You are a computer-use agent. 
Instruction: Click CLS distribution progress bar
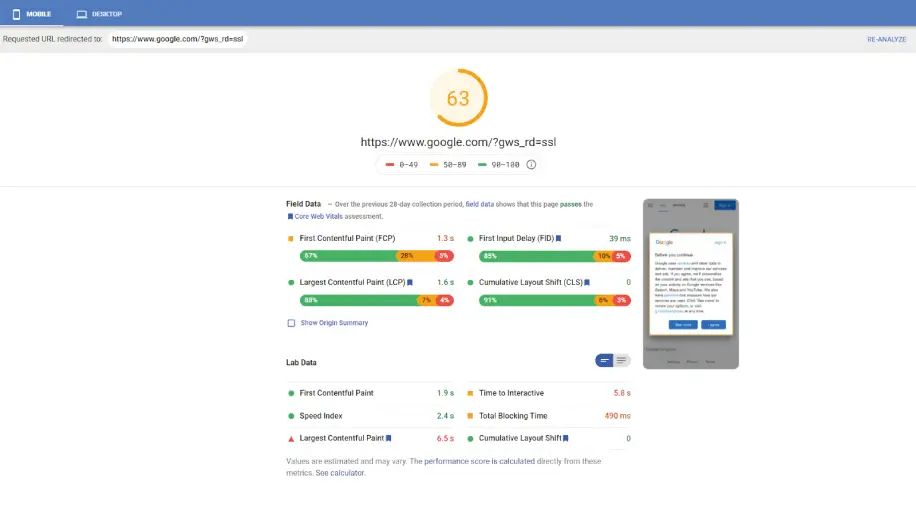(x=555, y=300)
